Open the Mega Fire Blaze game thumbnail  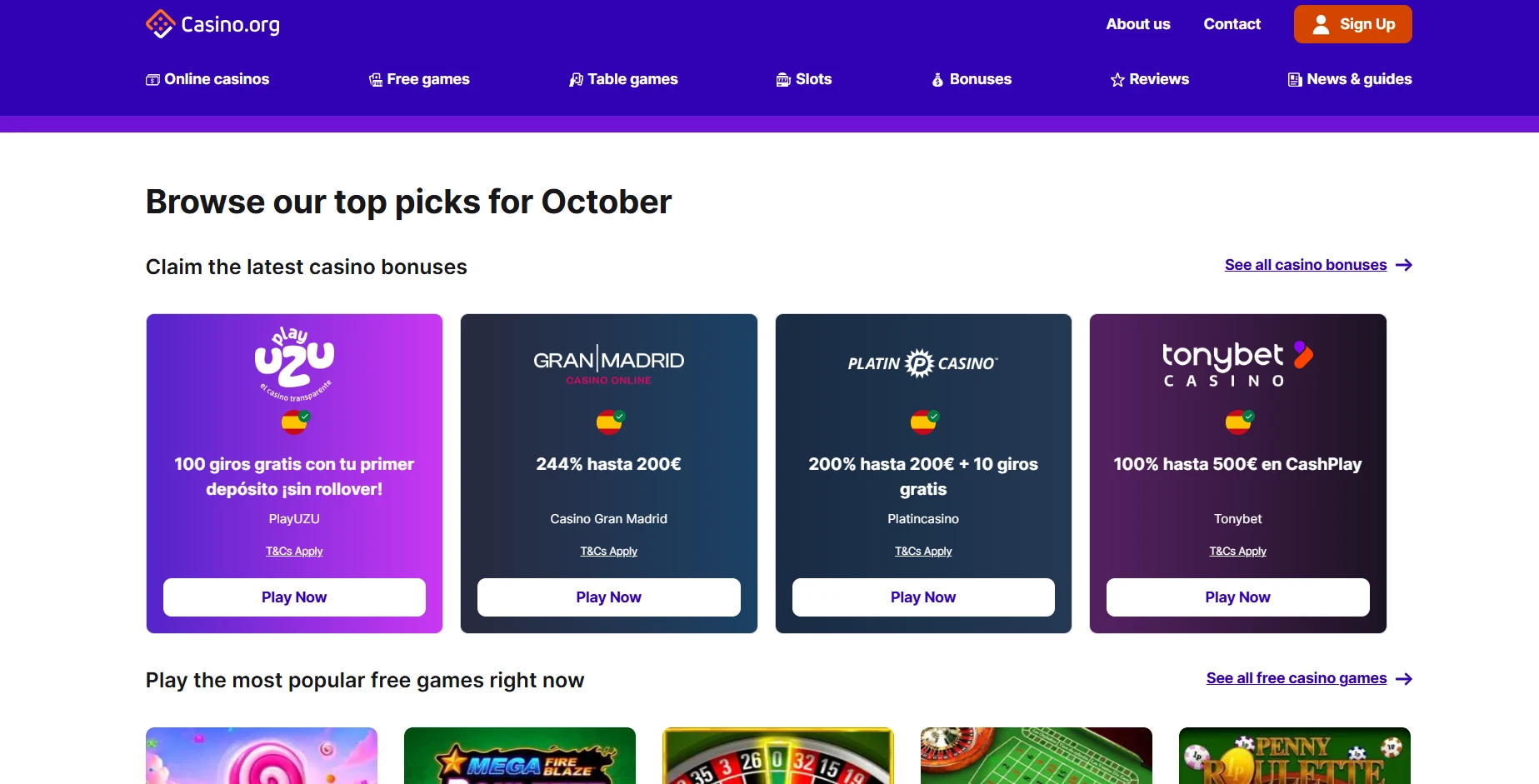pyautogui.click(x=520, y=756)
